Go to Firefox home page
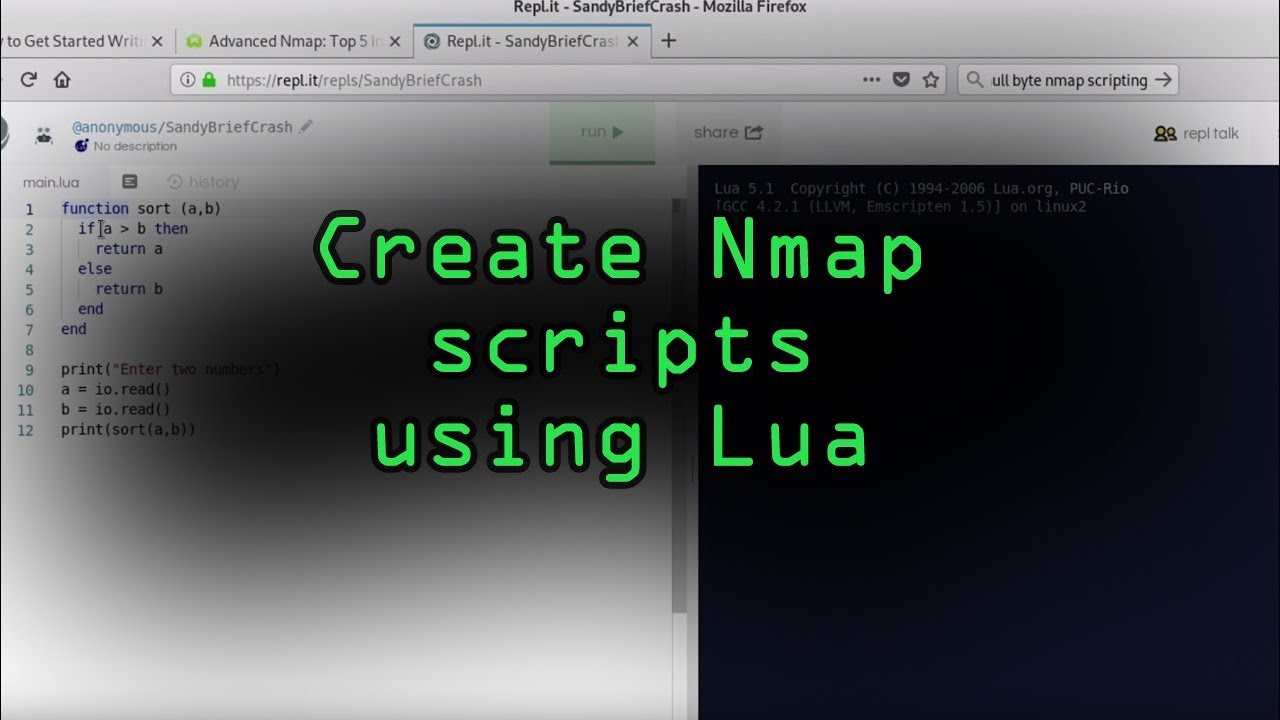This screenshot has width=1280, height=720. 62,80
